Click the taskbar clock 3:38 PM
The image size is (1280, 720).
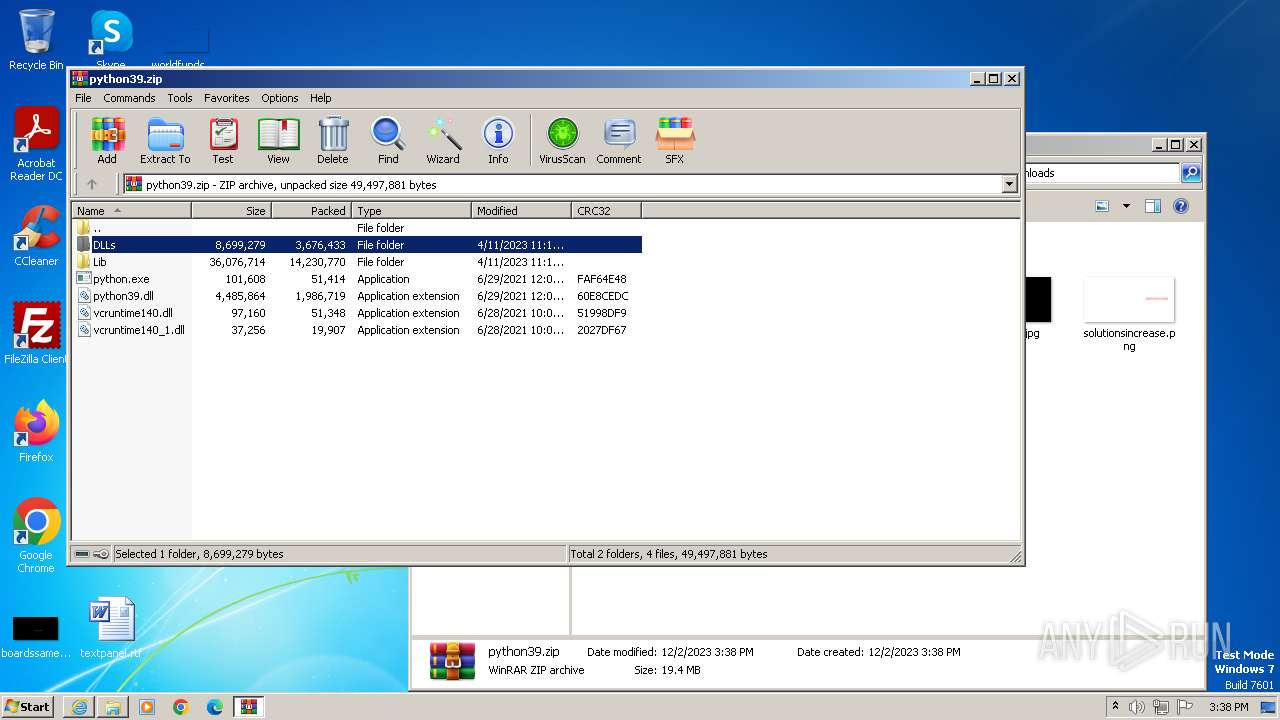click(x=1228, y=707)
